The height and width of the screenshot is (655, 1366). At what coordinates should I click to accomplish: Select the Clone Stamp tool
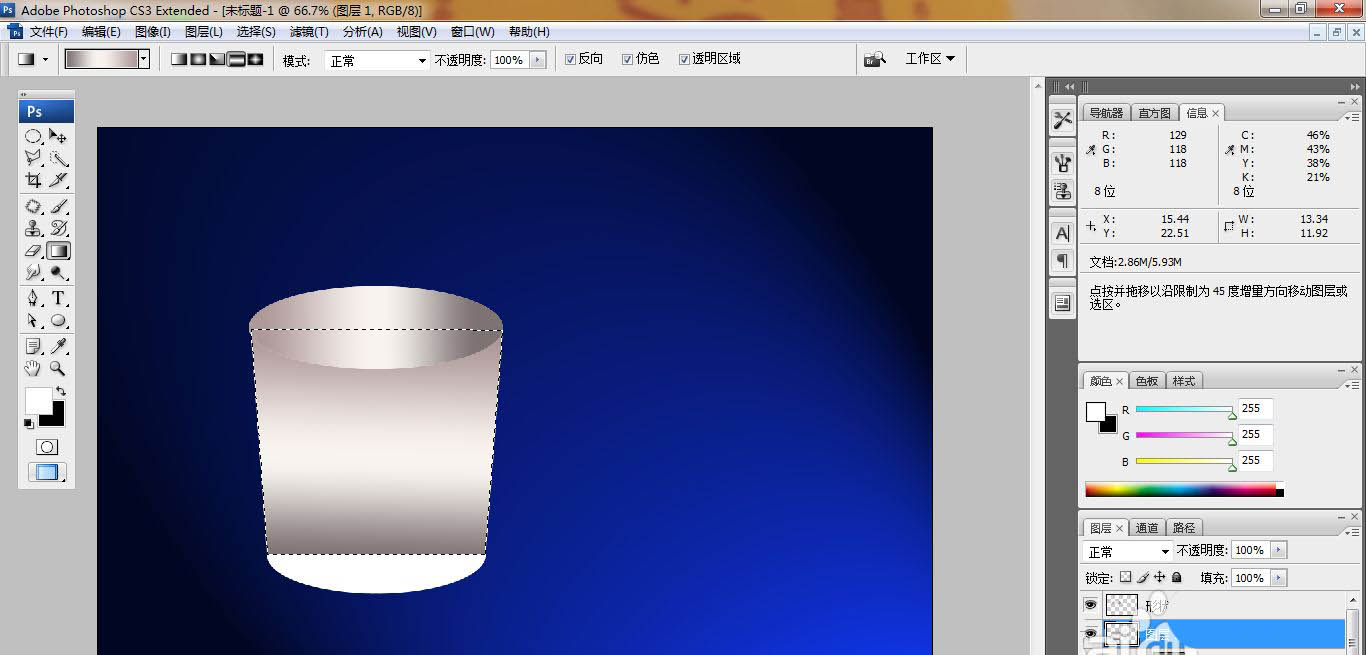coord(33,228)
